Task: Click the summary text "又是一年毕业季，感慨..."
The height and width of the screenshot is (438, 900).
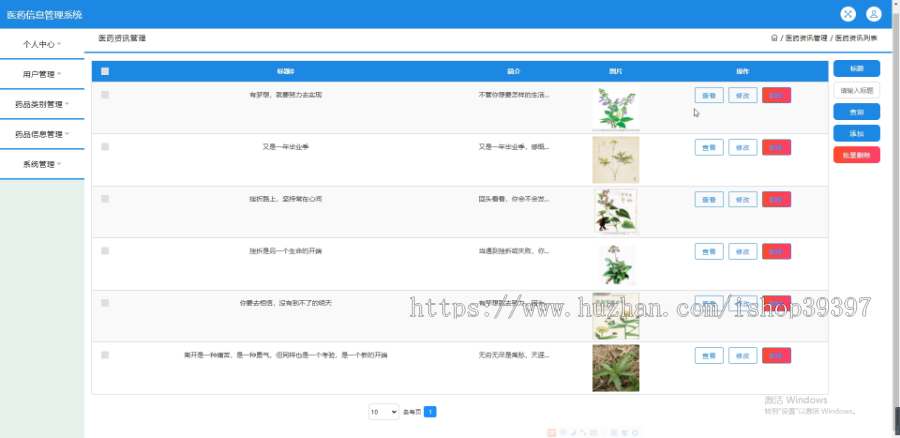Action: [x=514, y=147]
